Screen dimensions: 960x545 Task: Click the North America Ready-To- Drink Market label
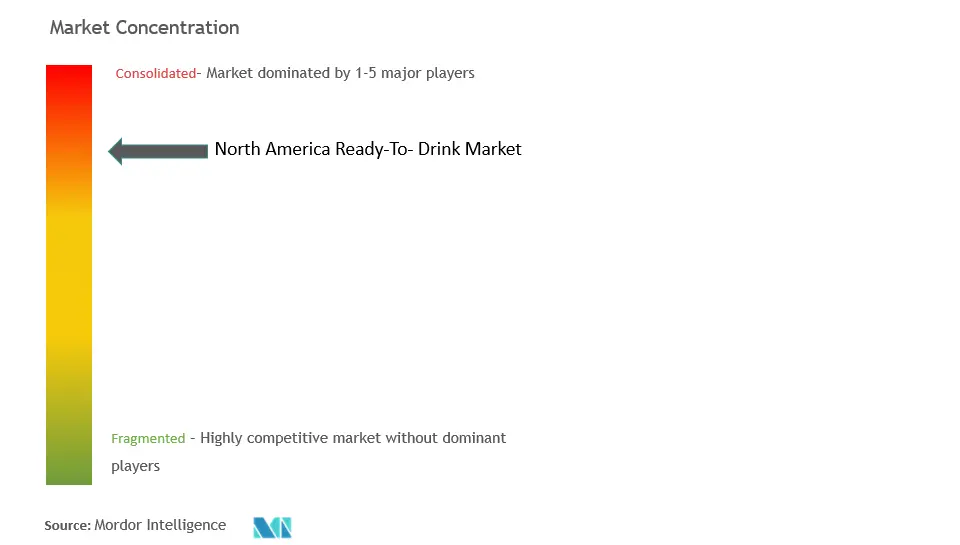pyautogui.click(x=368, y=149)
